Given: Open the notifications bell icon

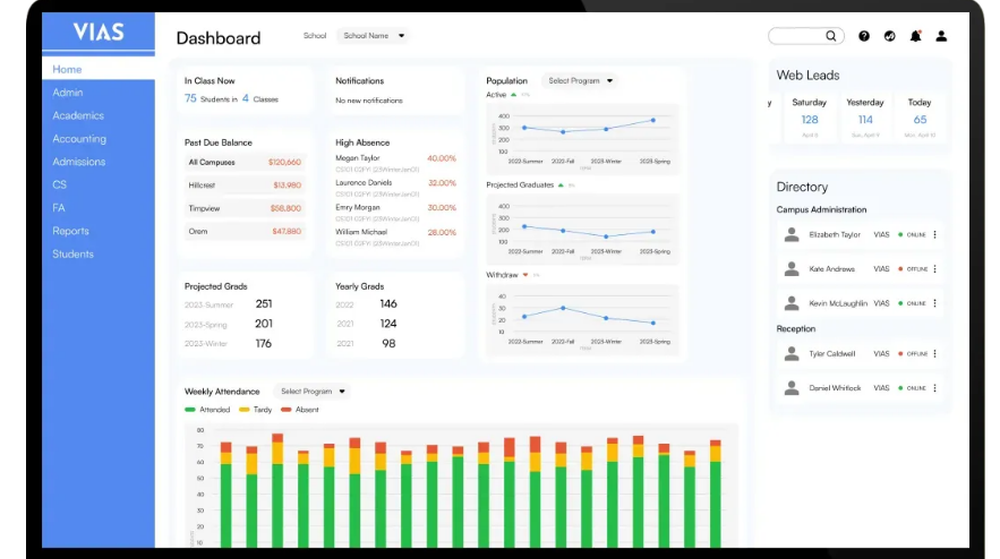Looking at the screenshot, I should [915, 36].
